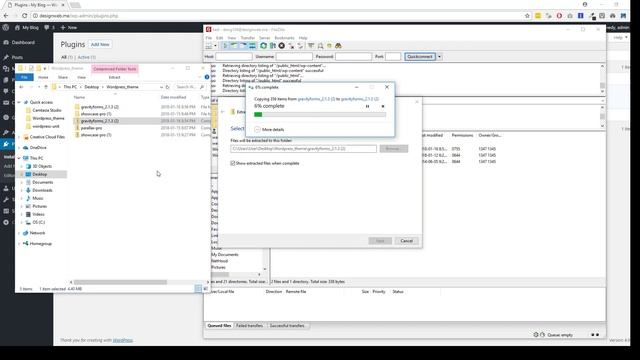The width and height of the screenshot is (640, 360).
Task: Bookmark this page with the star icon
Action: 527,16
